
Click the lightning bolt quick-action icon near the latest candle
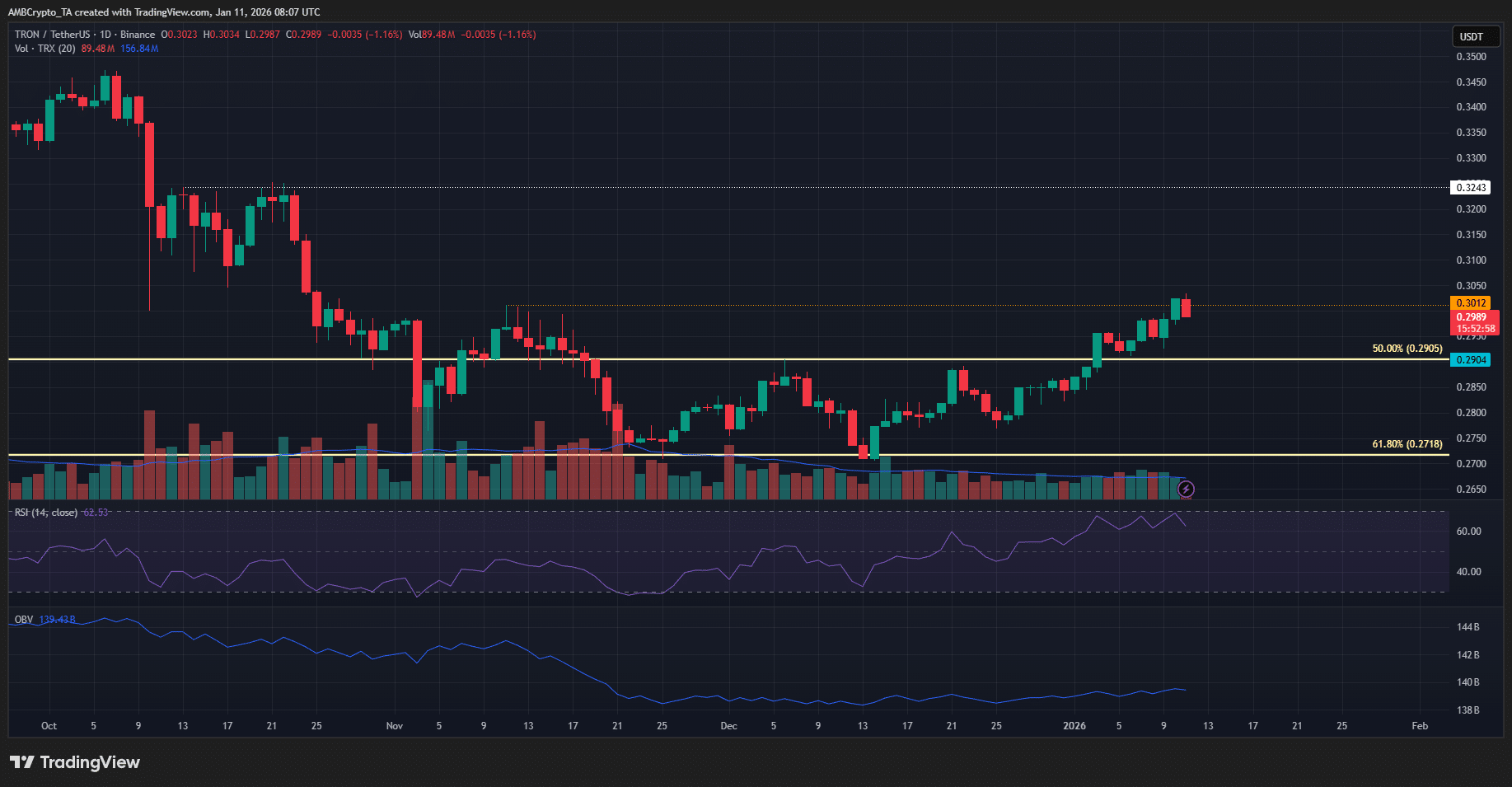(x=1186, y=489)
